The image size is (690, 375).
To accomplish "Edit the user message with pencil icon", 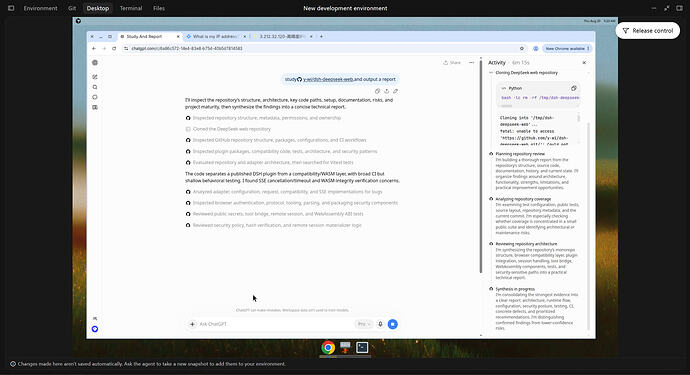I will tap(396, 91).
